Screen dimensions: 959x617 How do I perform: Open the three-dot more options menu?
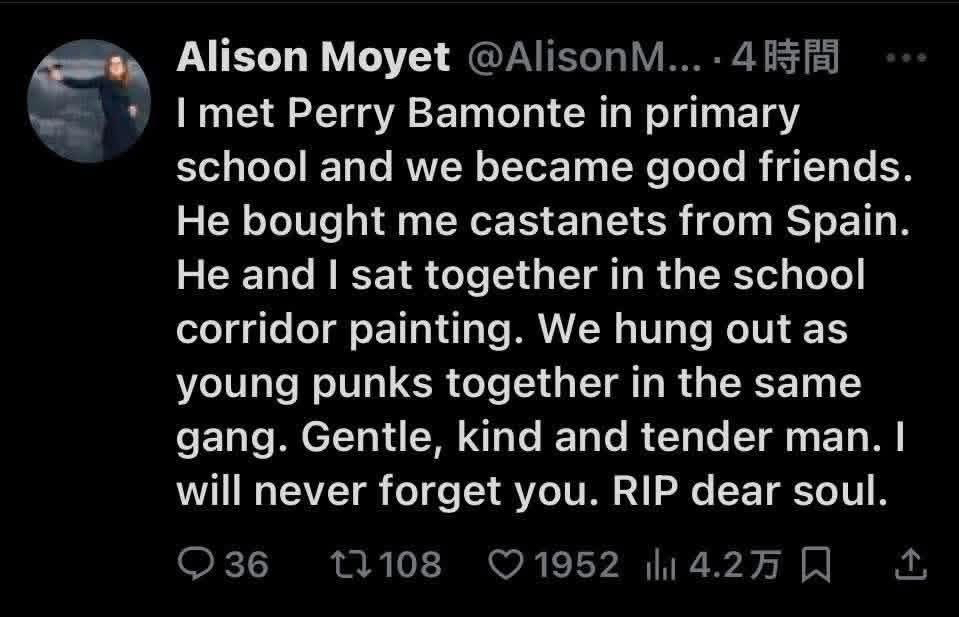[x=907, y=59]
